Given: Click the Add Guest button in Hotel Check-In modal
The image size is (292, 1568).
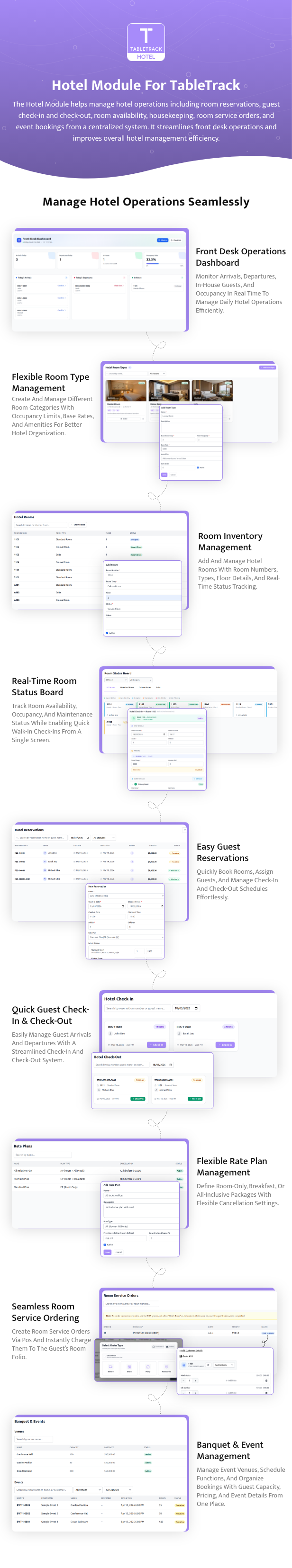Looking at the screenshot, I should coord(198,779).
